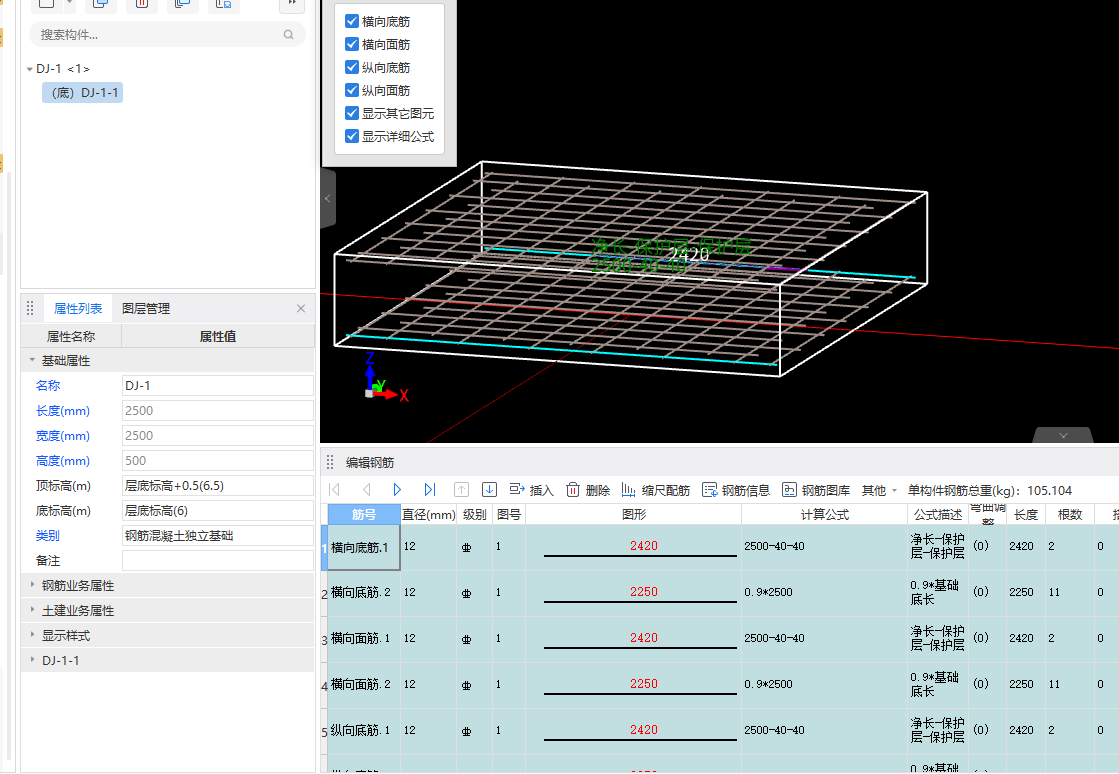Click the 类别 field 钢筋混凝土独立基础
1119x774 pixels.
click(218, 536)
